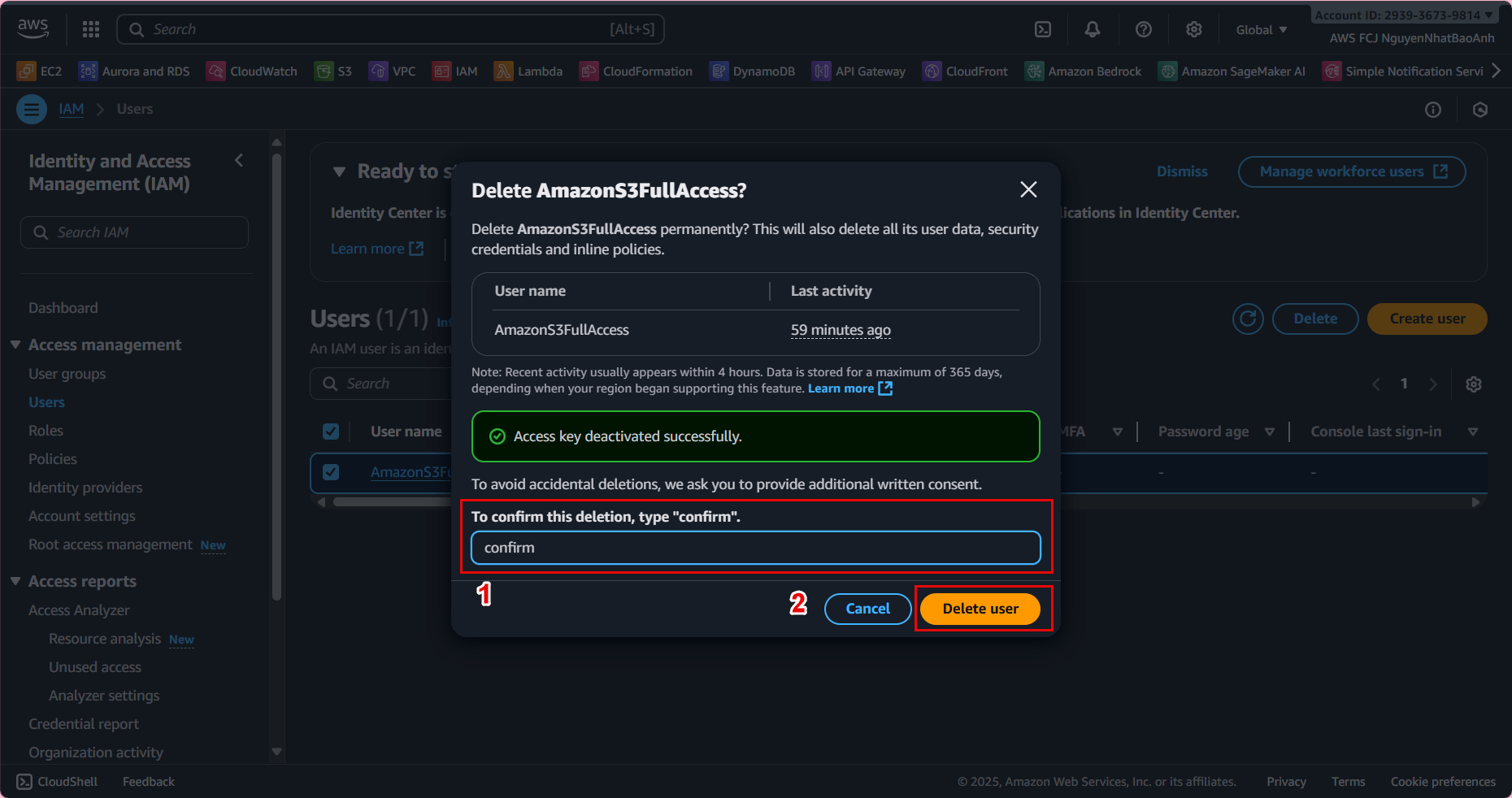1512x798 pixels.
Task: Open the table preferences gear icon
Action: tap(1474, 384)
